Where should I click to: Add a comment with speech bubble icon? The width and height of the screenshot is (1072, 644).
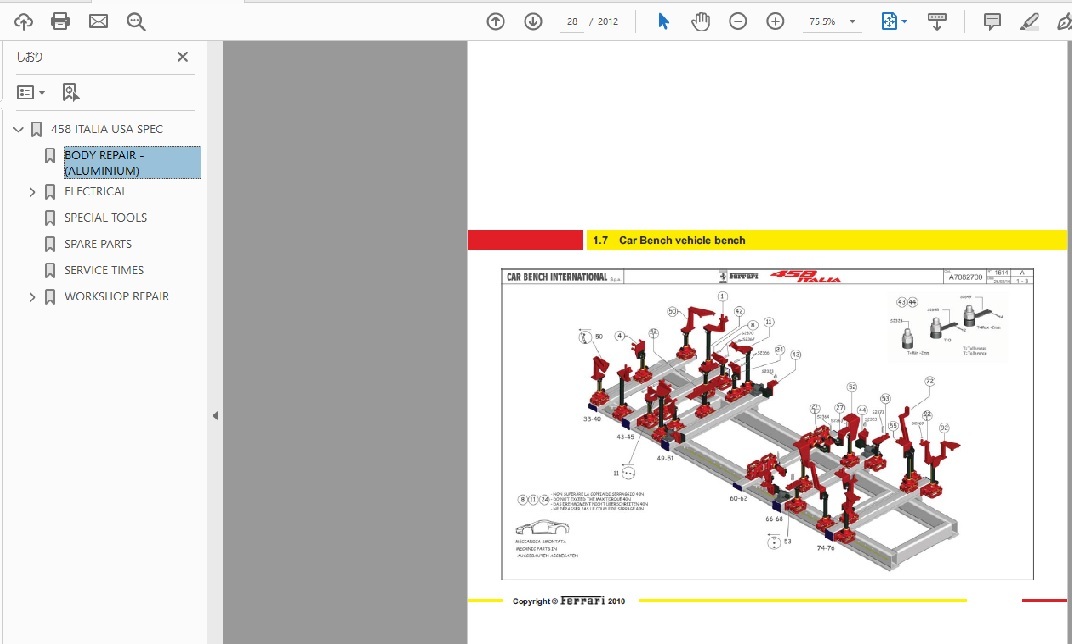992,22
